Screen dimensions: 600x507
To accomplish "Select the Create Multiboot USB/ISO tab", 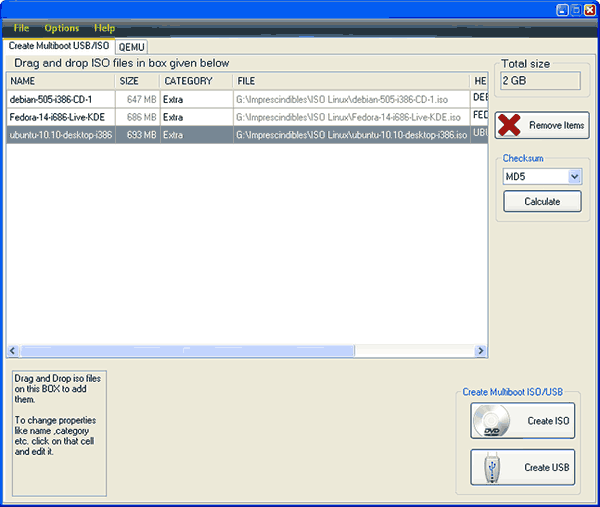I will coord(58,46).
